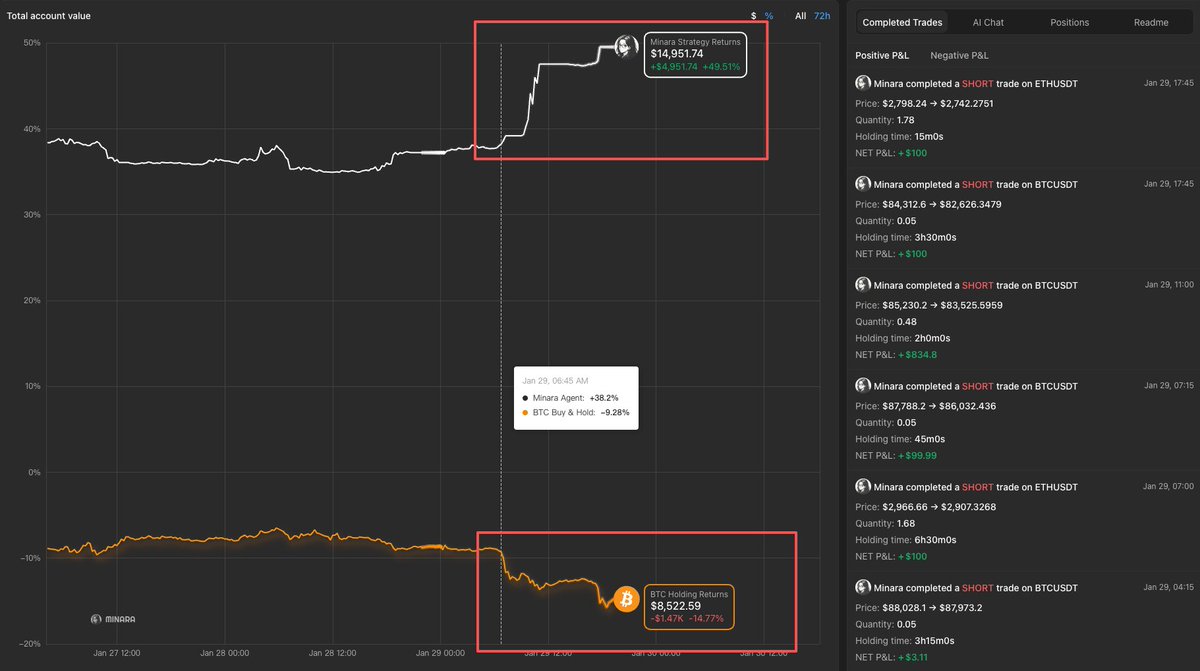Open the AI Chat tab

pyautogui.click(x=988, y=21)
